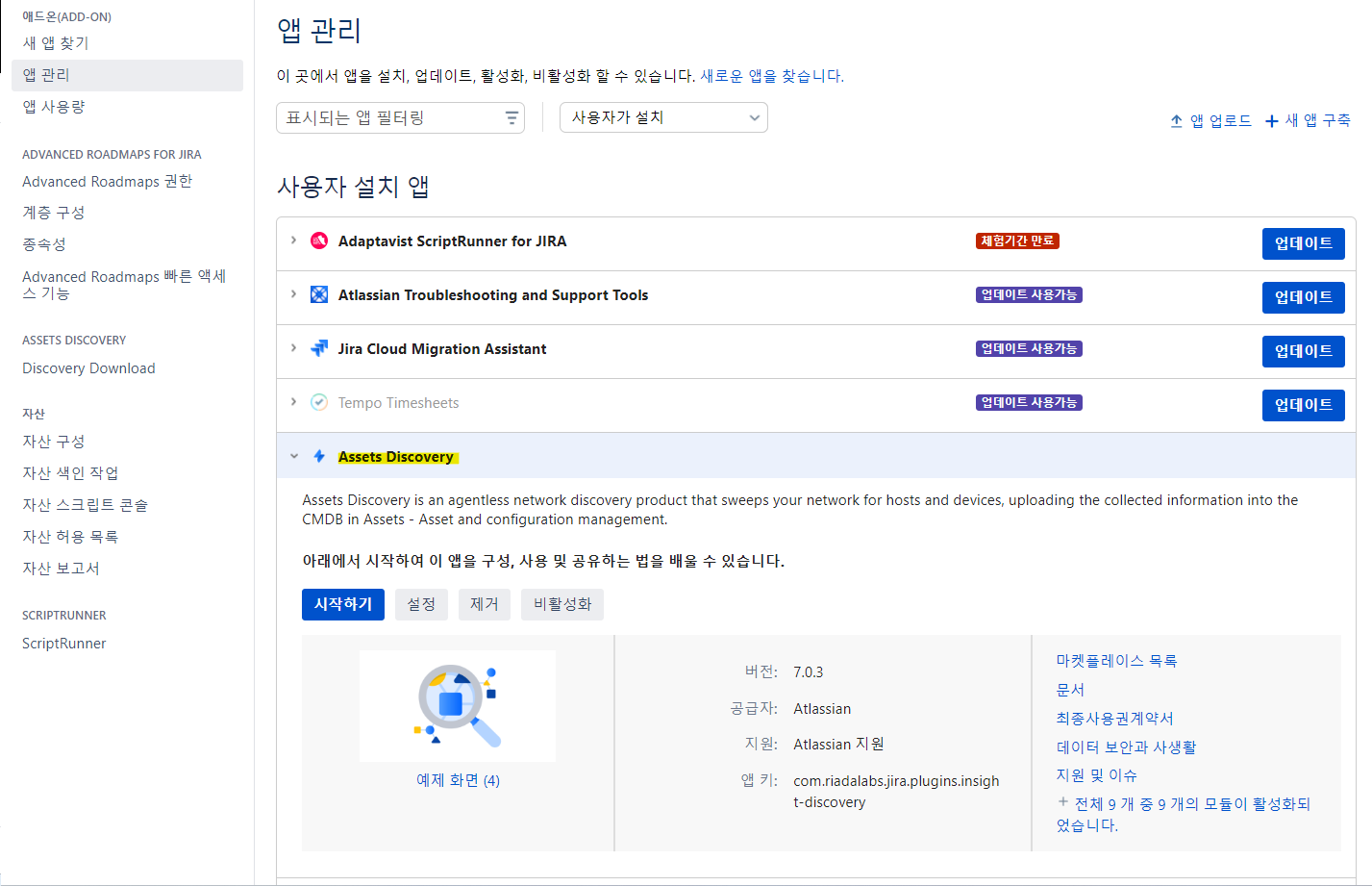
Task: Open the 최종사용권계약서 link
Action: [x=1114, y=719]
